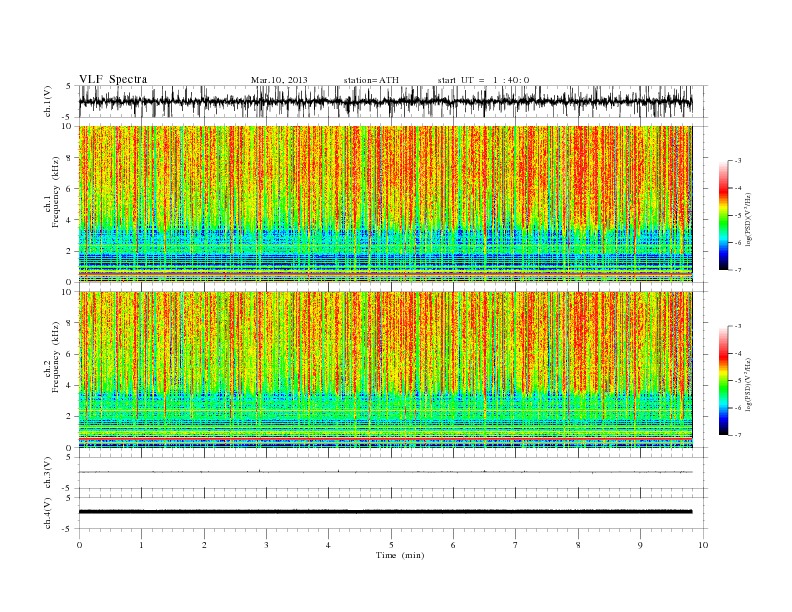Image resolution: width=792 pixels, height=612 pixels.
Task: Click the "10" label ending the time axis
Action: 703,545
